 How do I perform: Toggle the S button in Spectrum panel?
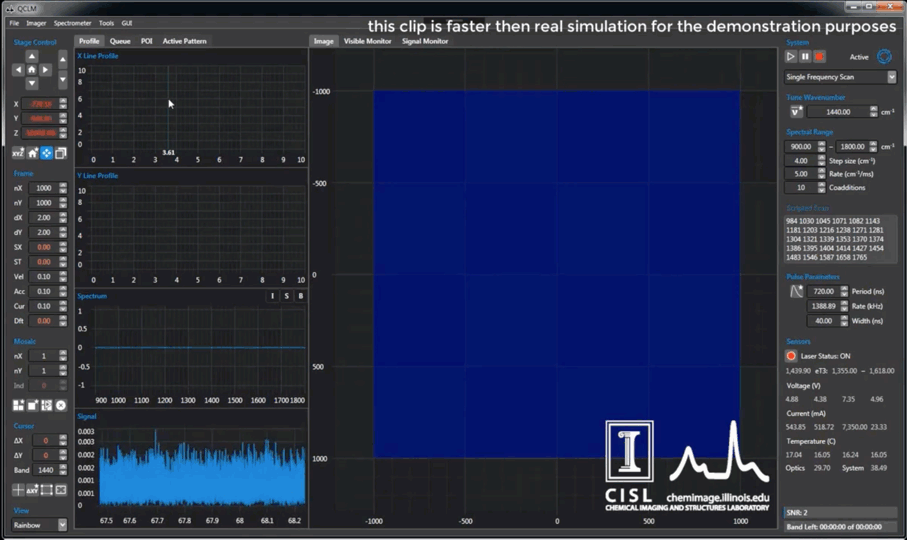(x=286, y=296)
